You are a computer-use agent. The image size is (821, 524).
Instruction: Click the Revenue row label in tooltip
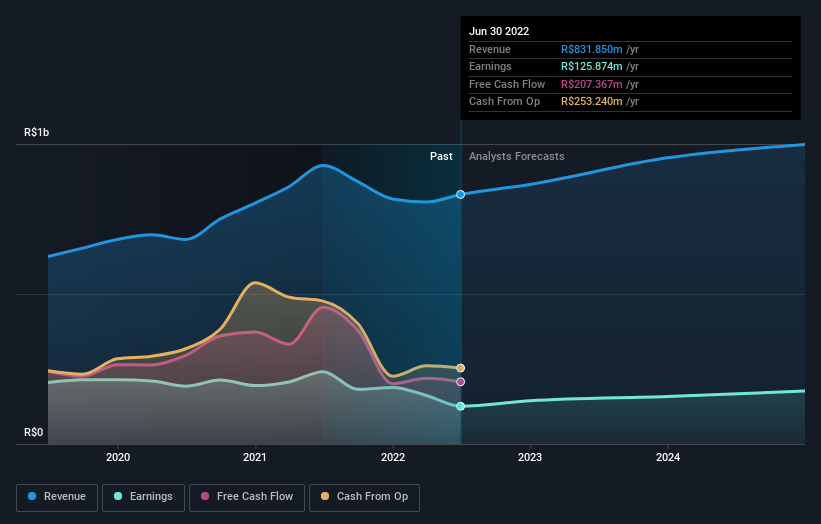(x=490, y=49)
